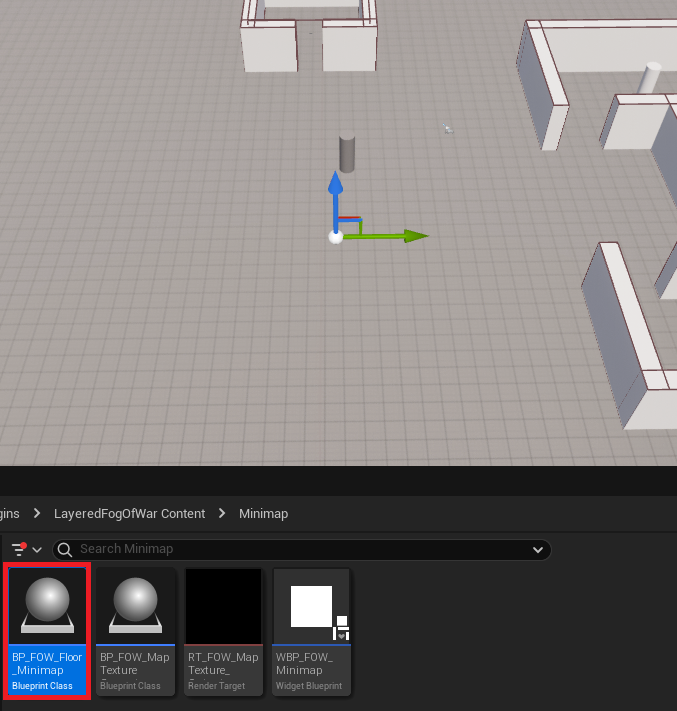This screenshot has width=677, height=711.
Task: Expand chevron before LayeredFogOfWar Content breadcrumb
Action: click(x=37, y=513)
